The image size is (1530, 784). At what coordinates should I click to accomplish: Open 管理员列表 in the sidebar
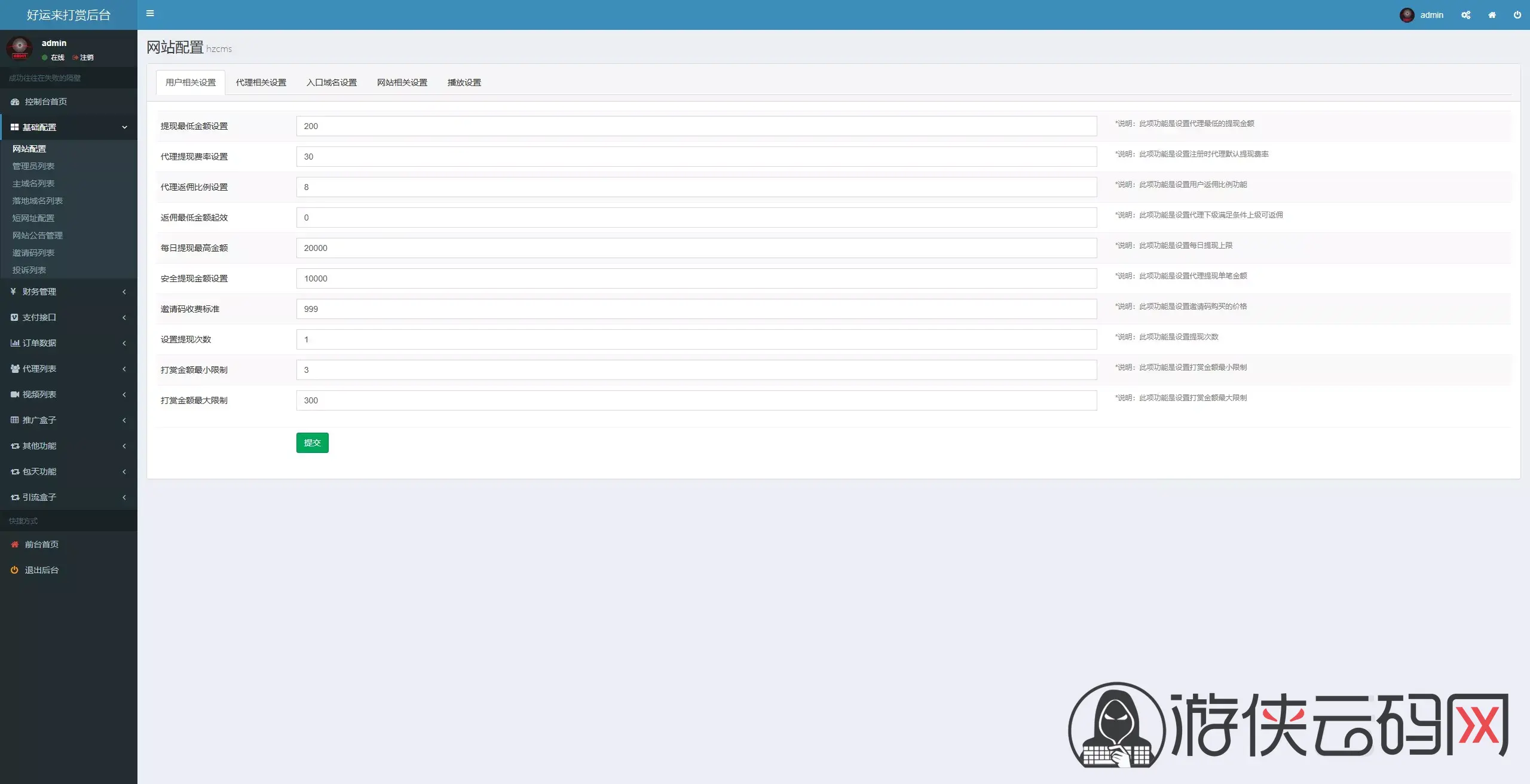pos(33,166)
